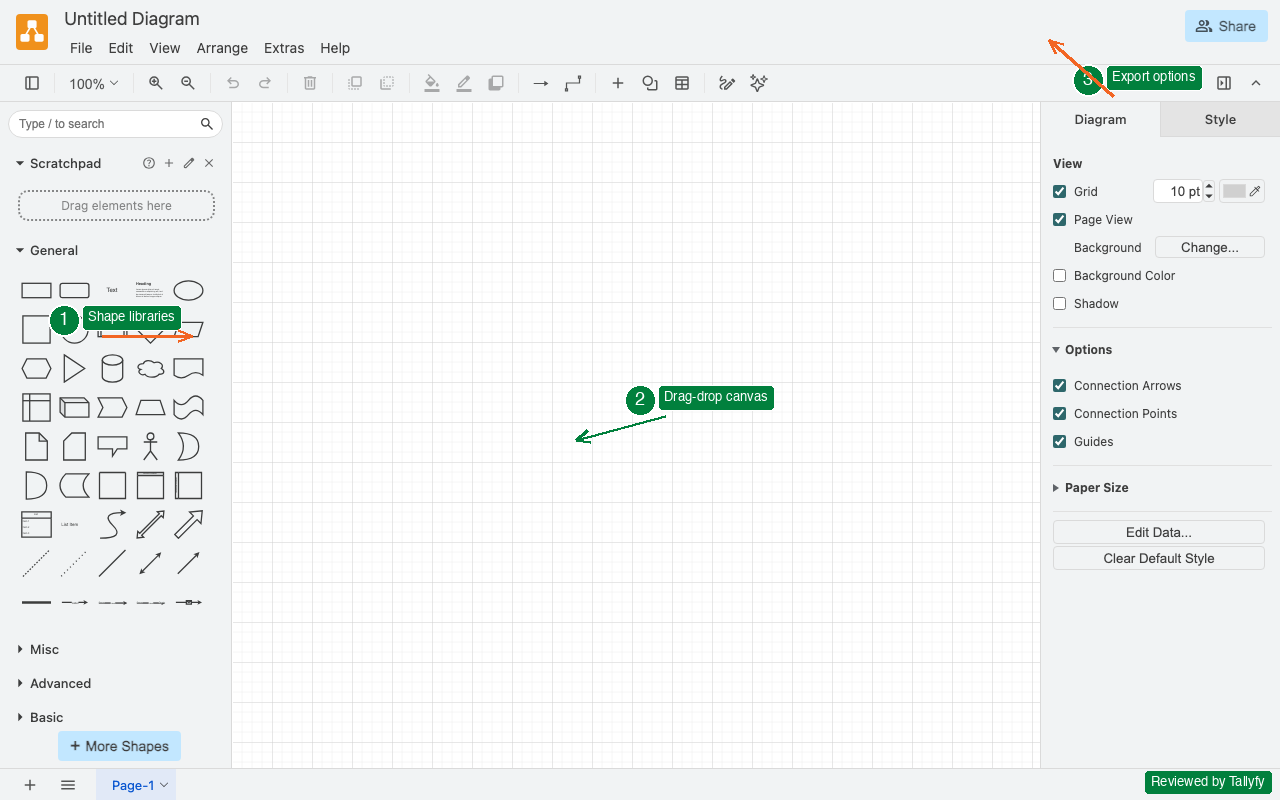Screen dimensions: 1280x800
Task: Open the zoom level dropdown
Action: pos(93,83)
